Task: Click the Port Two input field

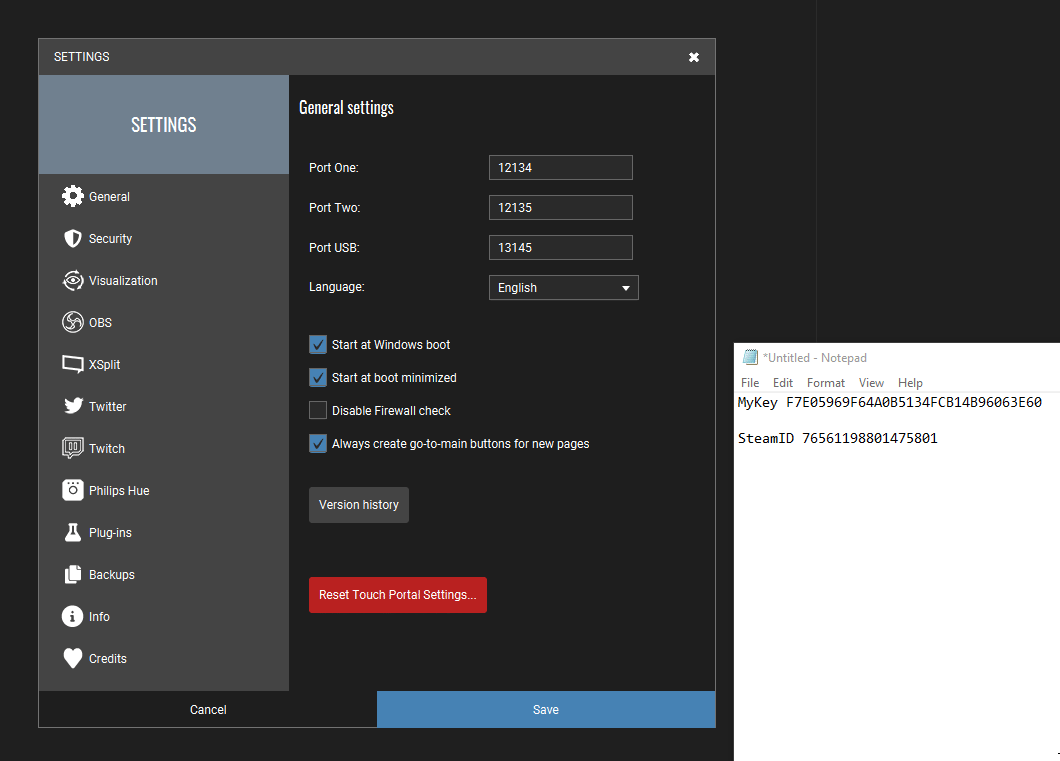Action: (560, 207)
